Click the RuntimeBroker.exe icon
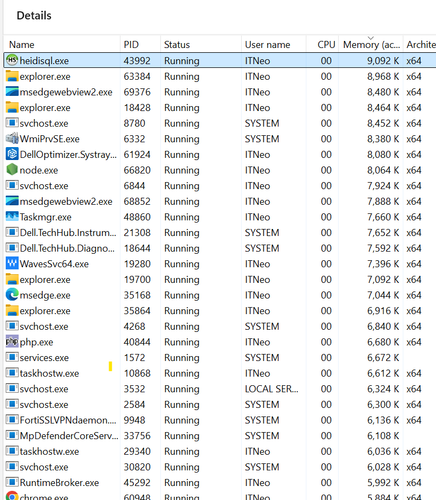Viewport: 436px width, 500px height. tap(12, 482)
